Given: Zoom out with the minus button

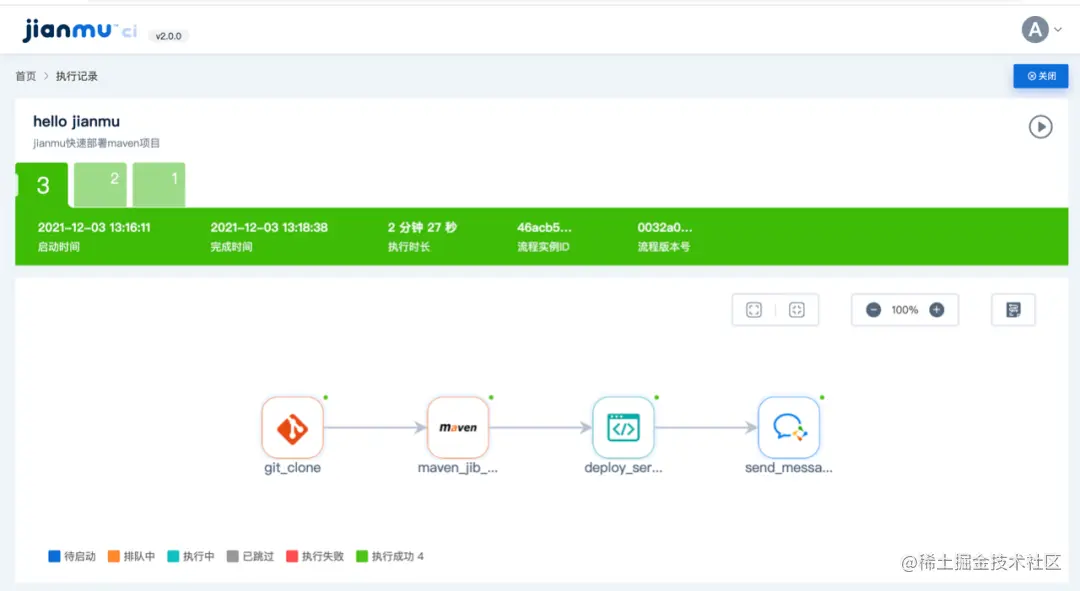Looking at the screenshot, I should point(873,310).
